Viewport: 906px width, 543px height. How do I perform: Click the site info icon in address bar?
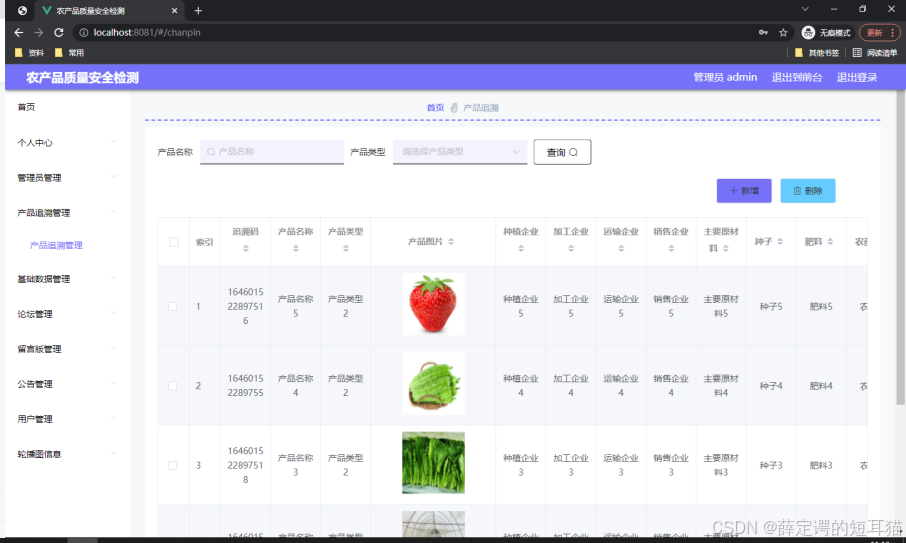pyautogui.click(x=84, y=32)
